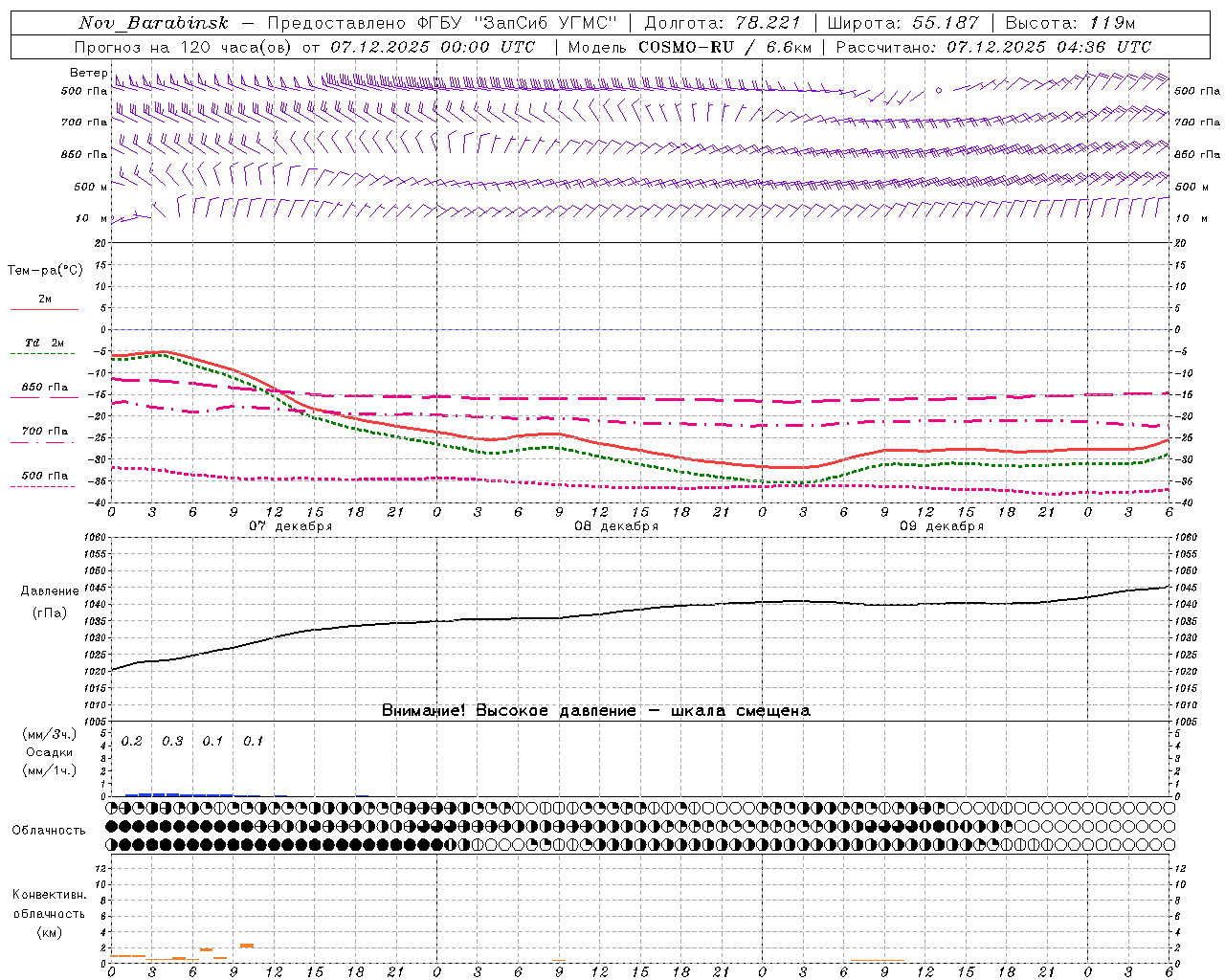Click the Тем-ра(°C) temperature axis title
This screenshot has height=980, width=1225.
45,271
